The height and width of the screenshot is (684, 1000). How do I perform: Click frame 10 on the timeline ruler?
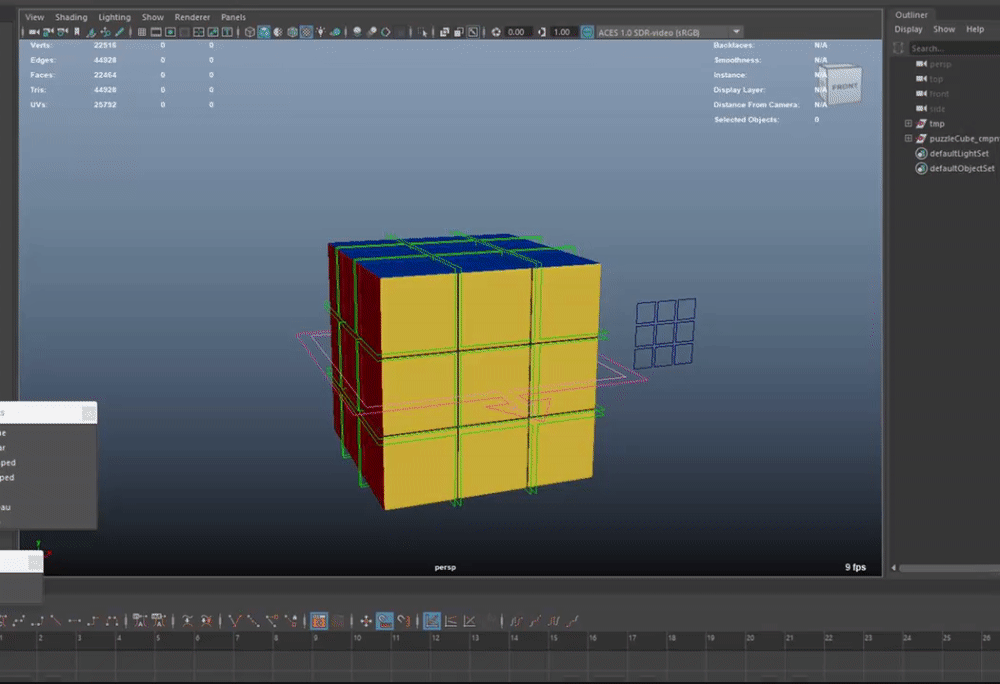pos(357,638)
